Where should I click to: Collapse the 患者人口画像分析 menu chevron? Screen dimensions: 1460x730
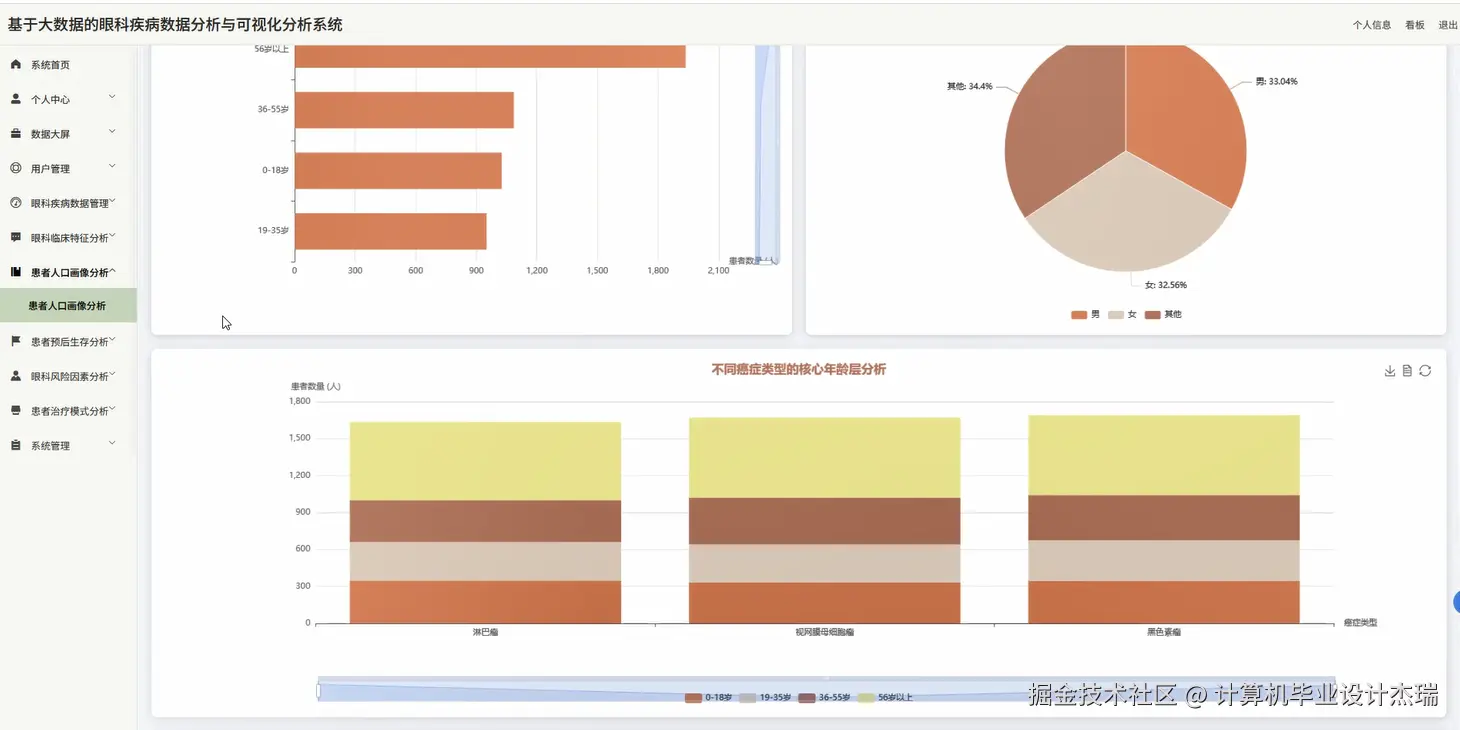(x=112, y=271)
